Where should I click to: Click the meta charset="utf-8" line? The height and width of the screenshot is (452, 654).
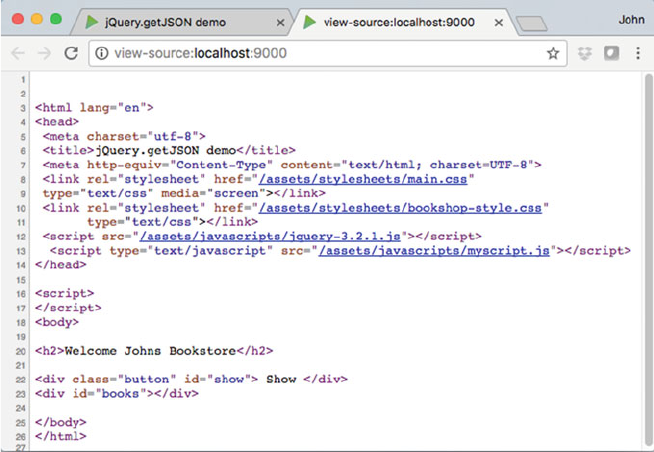point(124,136)
